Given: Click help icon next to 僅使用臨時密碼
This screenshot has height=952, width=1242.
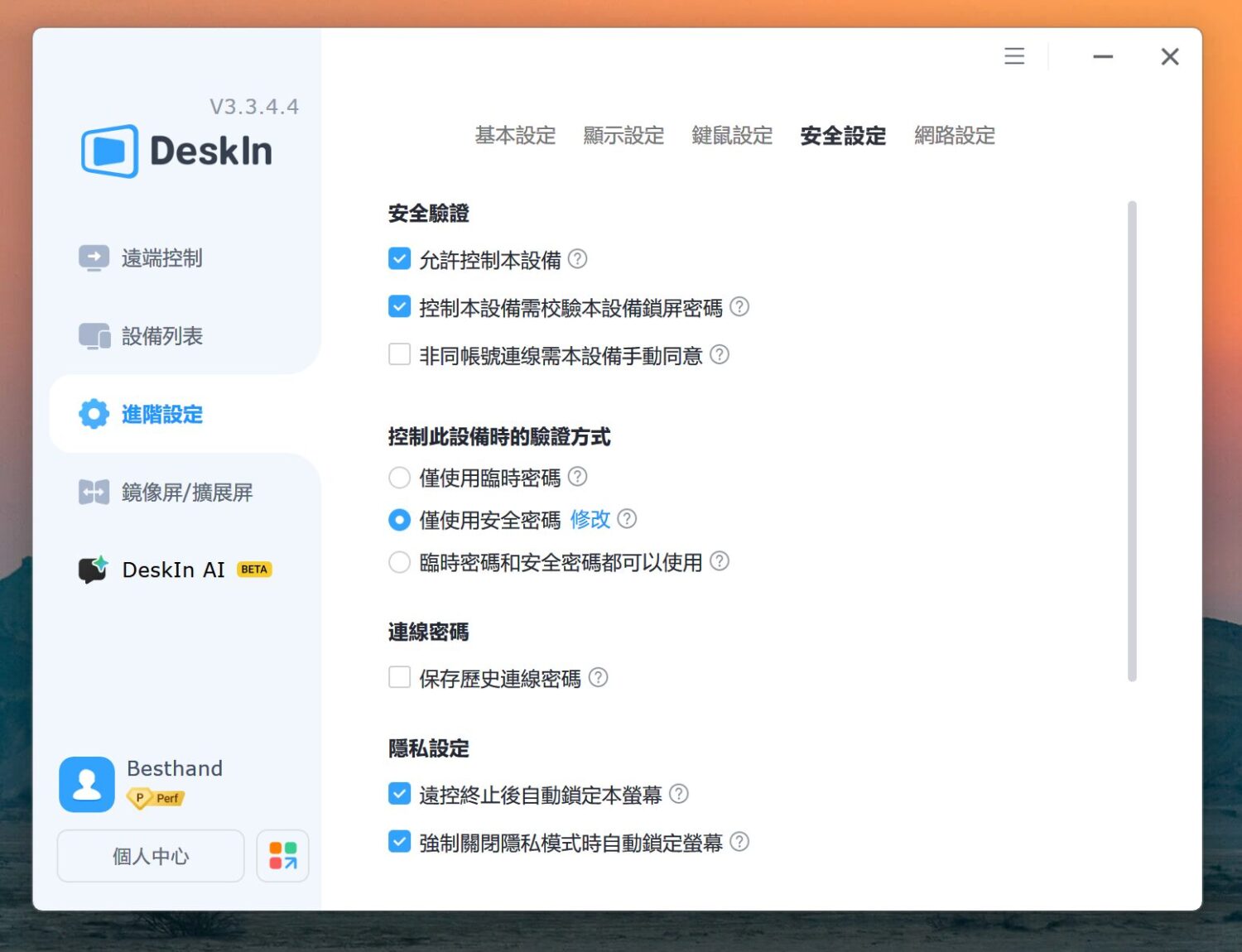Looking at the screenshot, I should [578, 477].
